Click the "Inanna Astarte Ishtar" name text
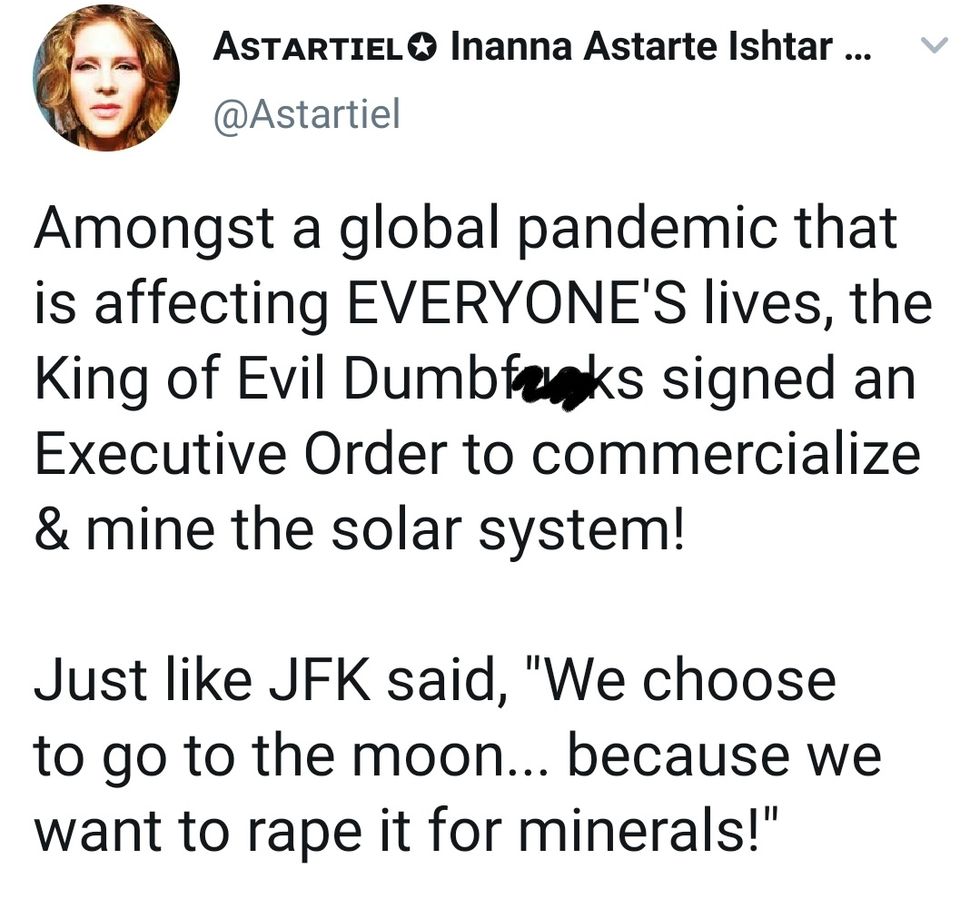The height and width of the screenshot is (907, 980). [x=642, y=46]
